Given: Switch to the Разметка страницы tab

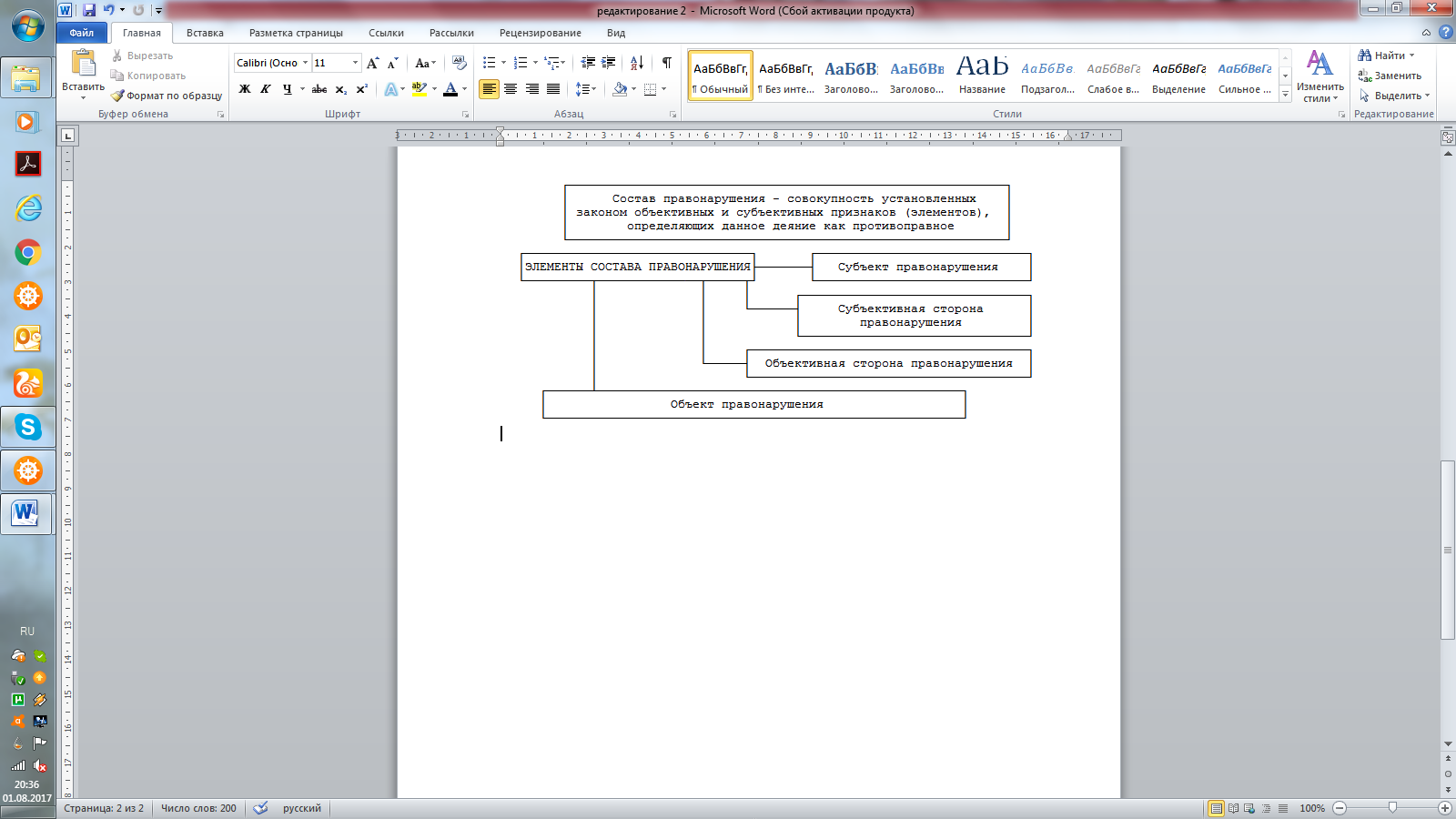Looking at the screenshot, I should tap(296, 33).
